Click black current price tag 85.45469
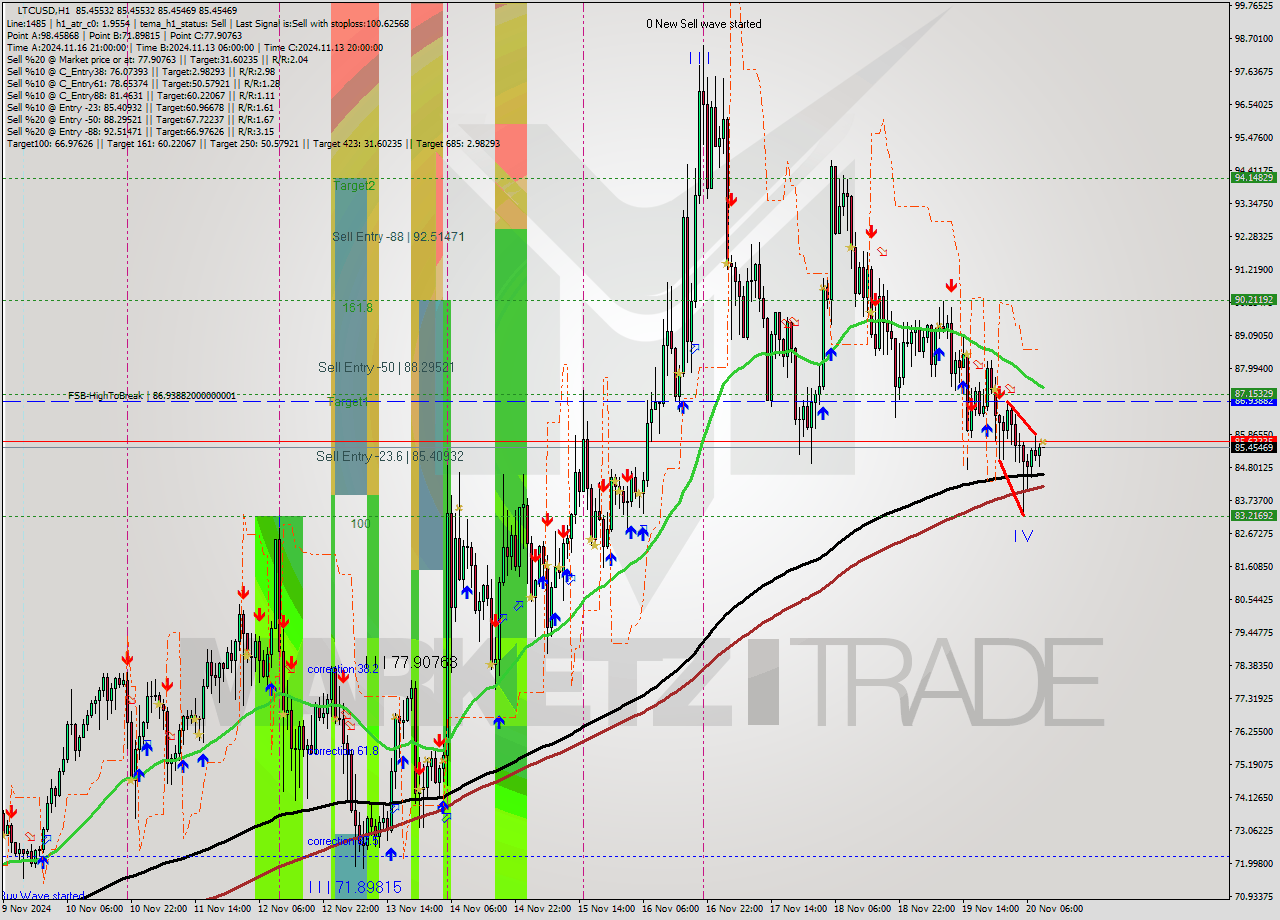This screenshot has width=1280, height=920. pos(1253,447)
